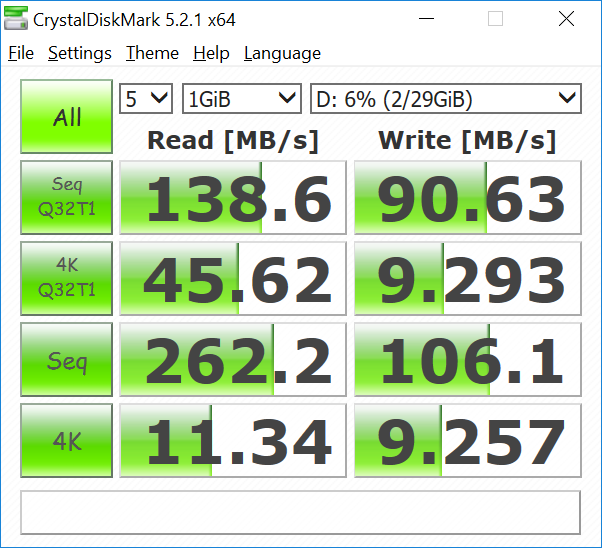602x548 pixels.
Task: Open the Theme menu
Action: (x=152, y=53)
